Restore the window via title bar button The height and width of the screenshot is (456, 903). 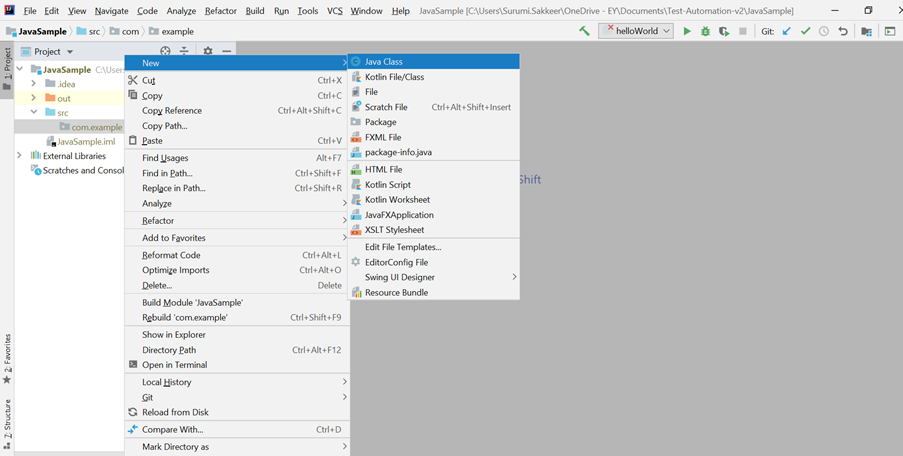[x=868, y=10]
